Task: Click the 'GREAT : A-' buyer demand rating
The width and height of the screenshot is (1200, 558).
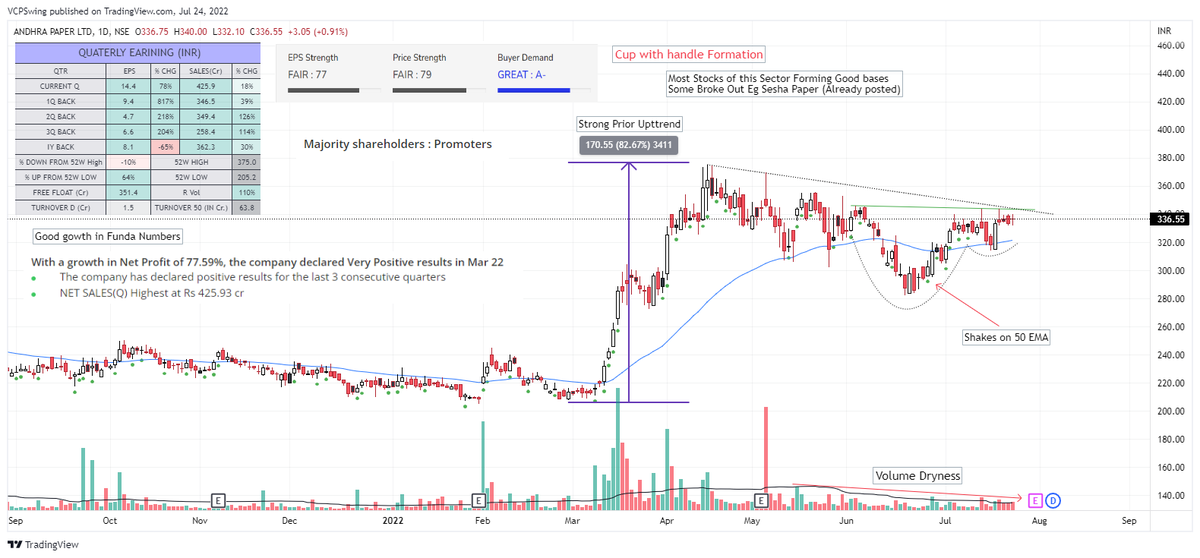Action: pos(522,74)
